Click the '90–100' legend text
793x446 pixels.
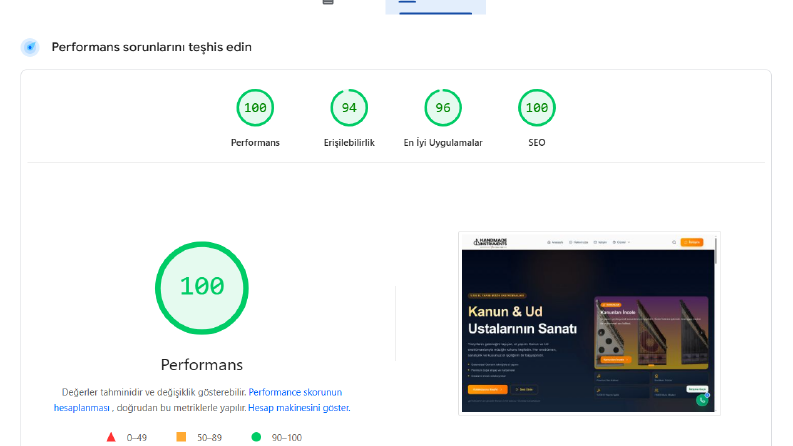pos(287,437)
